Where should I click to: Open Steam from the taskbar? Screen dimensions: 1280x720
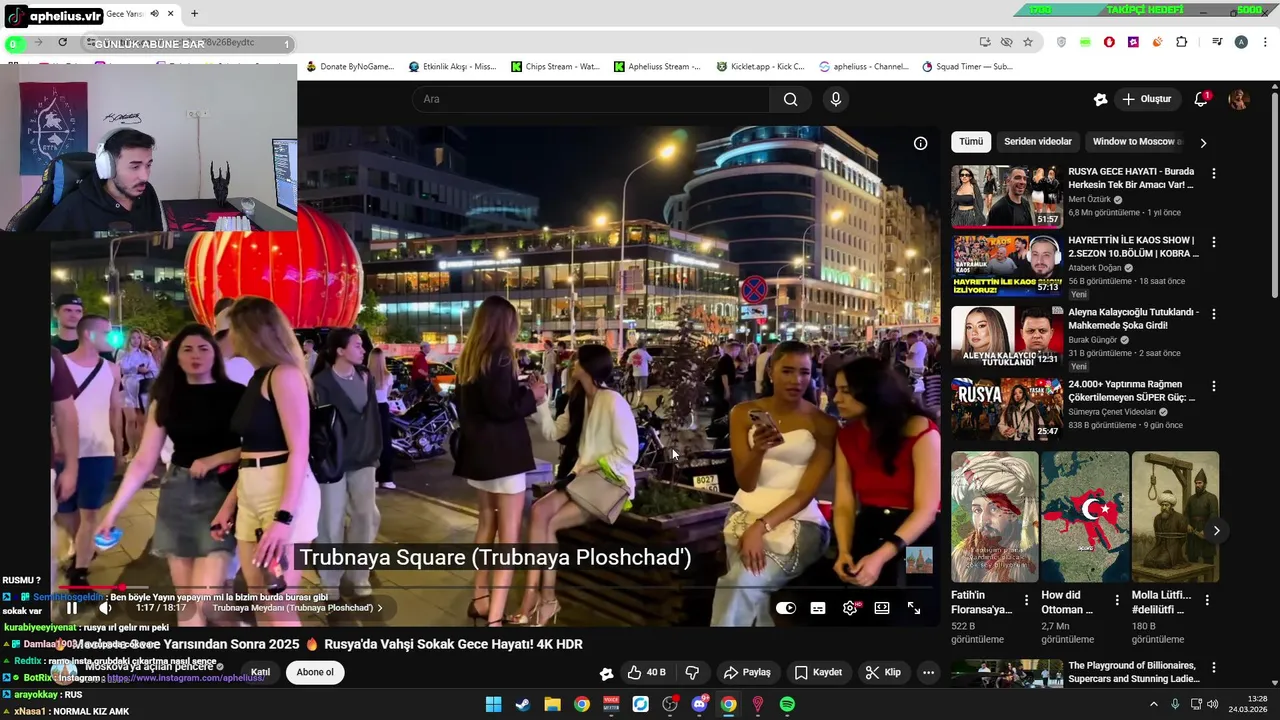click(x=522, y=704)
